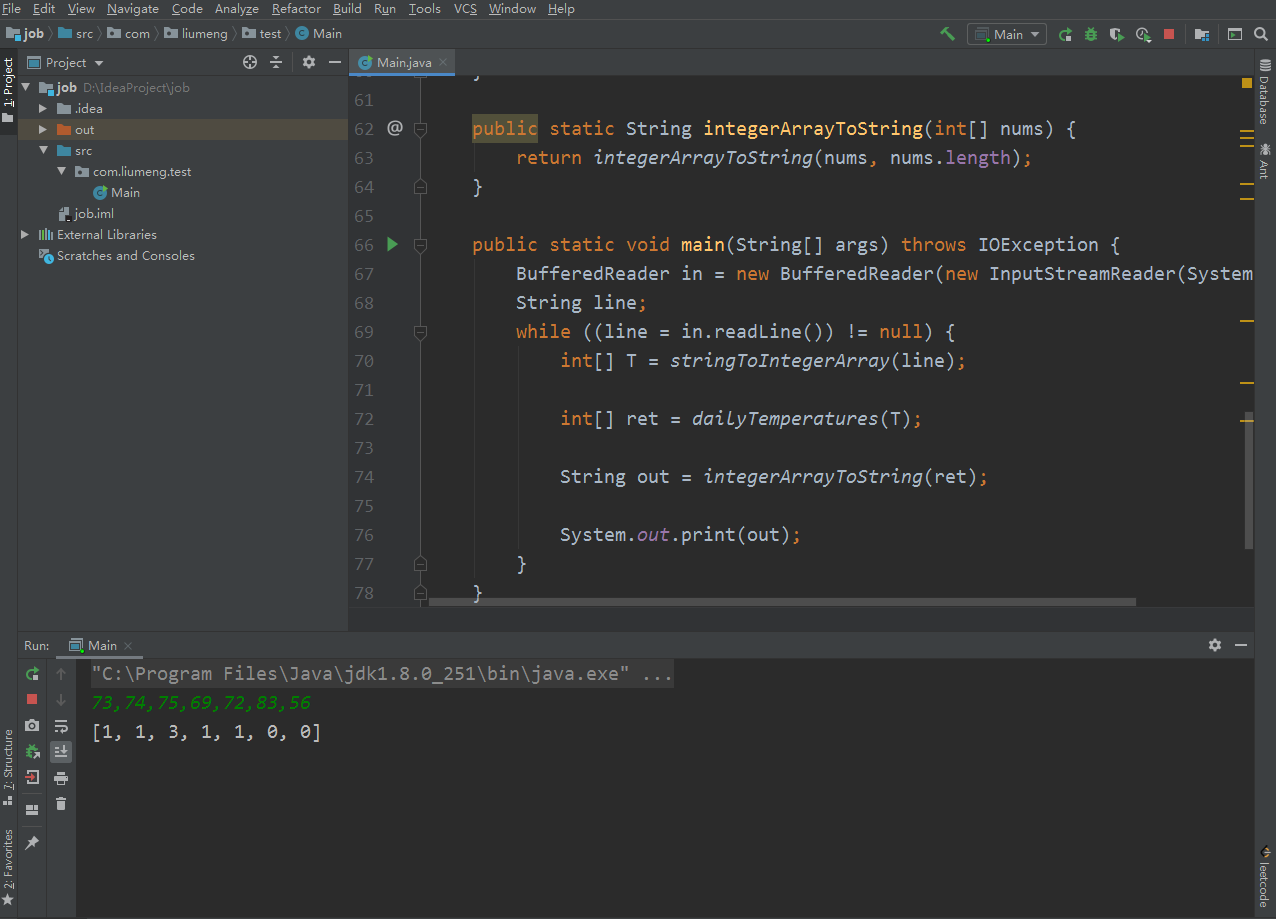Toggle Pin Tab in Run panel
This screenshot has width=1276, height=919.
(32, 843)
